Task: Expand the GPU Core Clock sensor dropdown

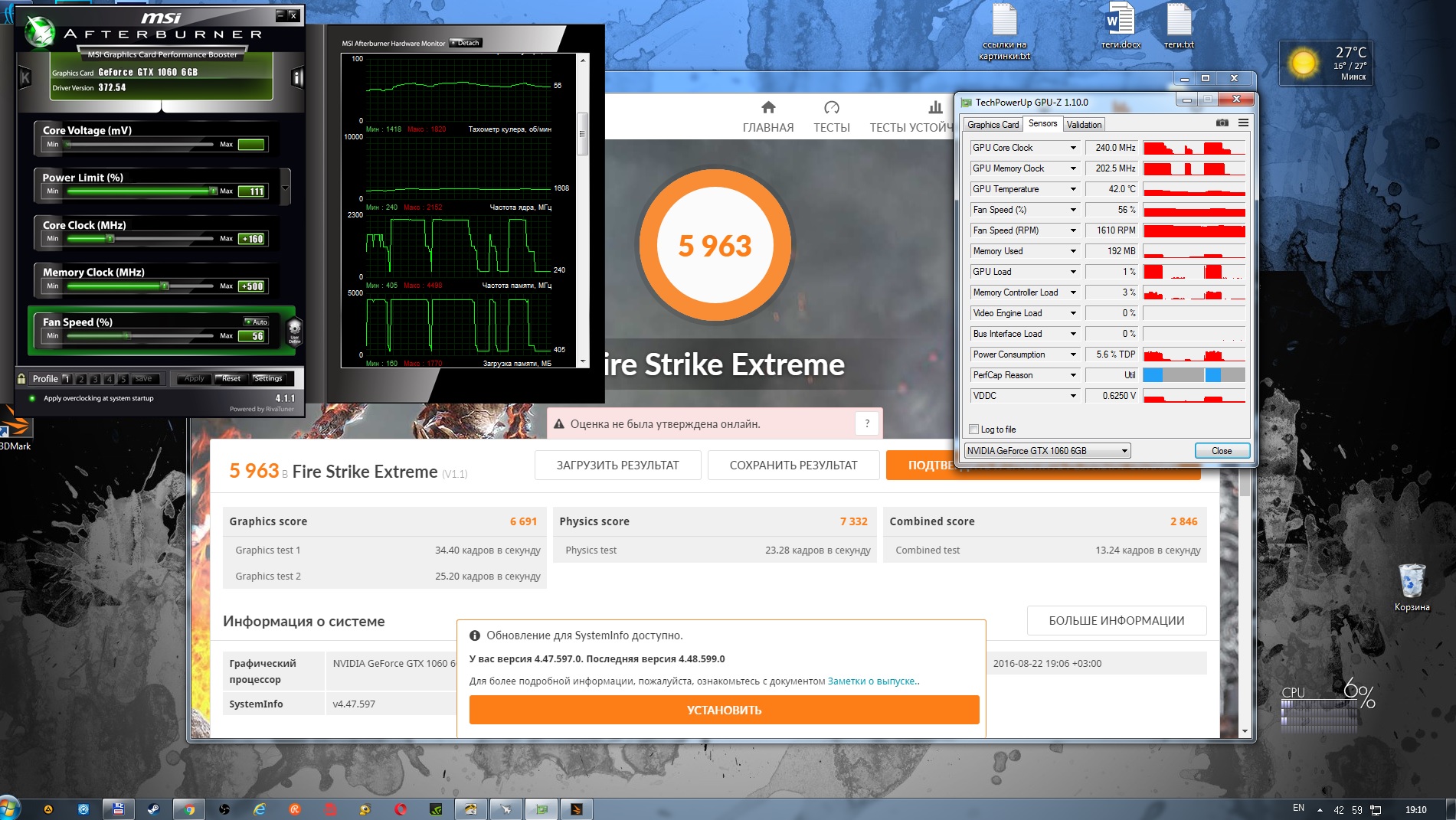Action: tap(1073, 148)
